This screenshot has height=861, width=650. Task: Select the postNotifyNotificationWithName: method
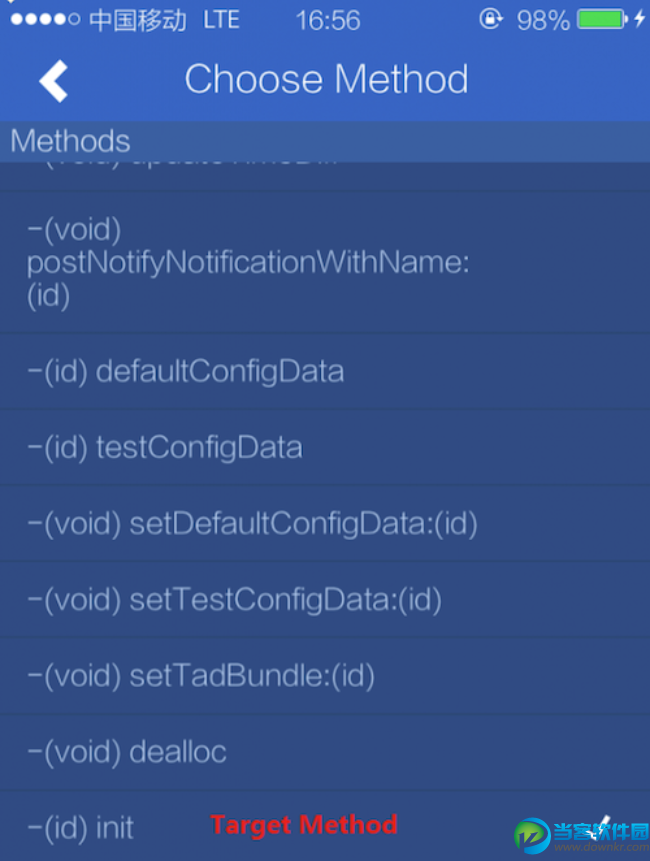pyautogui.click(x=248, y=263)
